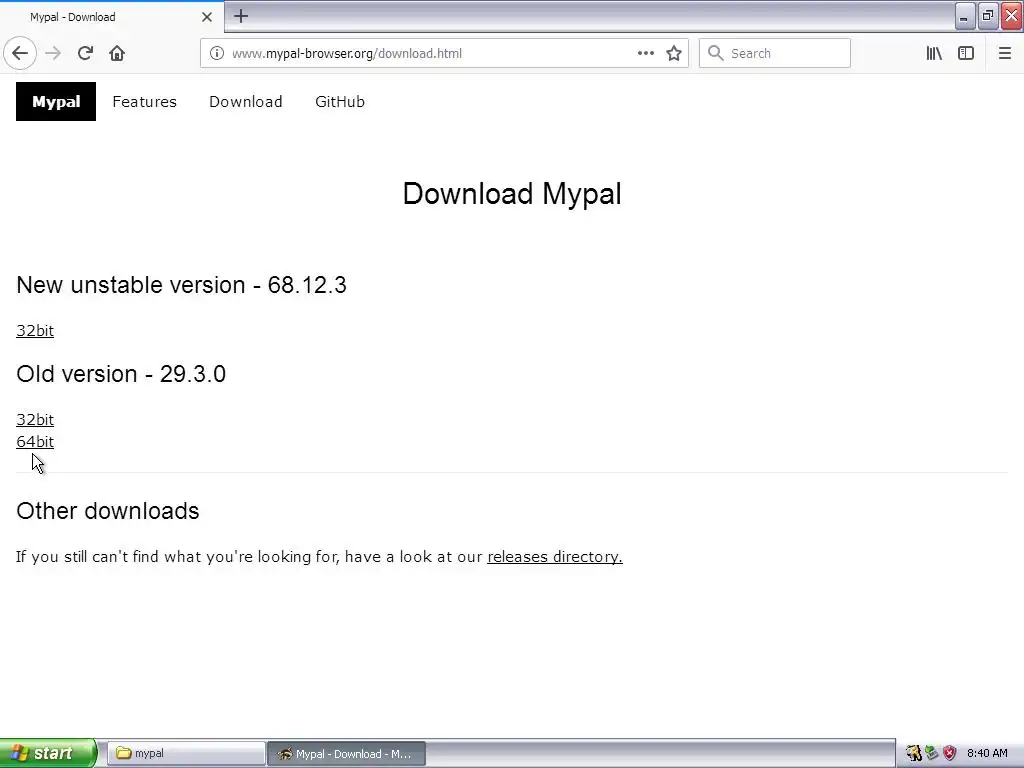Screen dimensions: 1024x768
Task: Close the Mypal - Download tab
Action: [207, 17]
